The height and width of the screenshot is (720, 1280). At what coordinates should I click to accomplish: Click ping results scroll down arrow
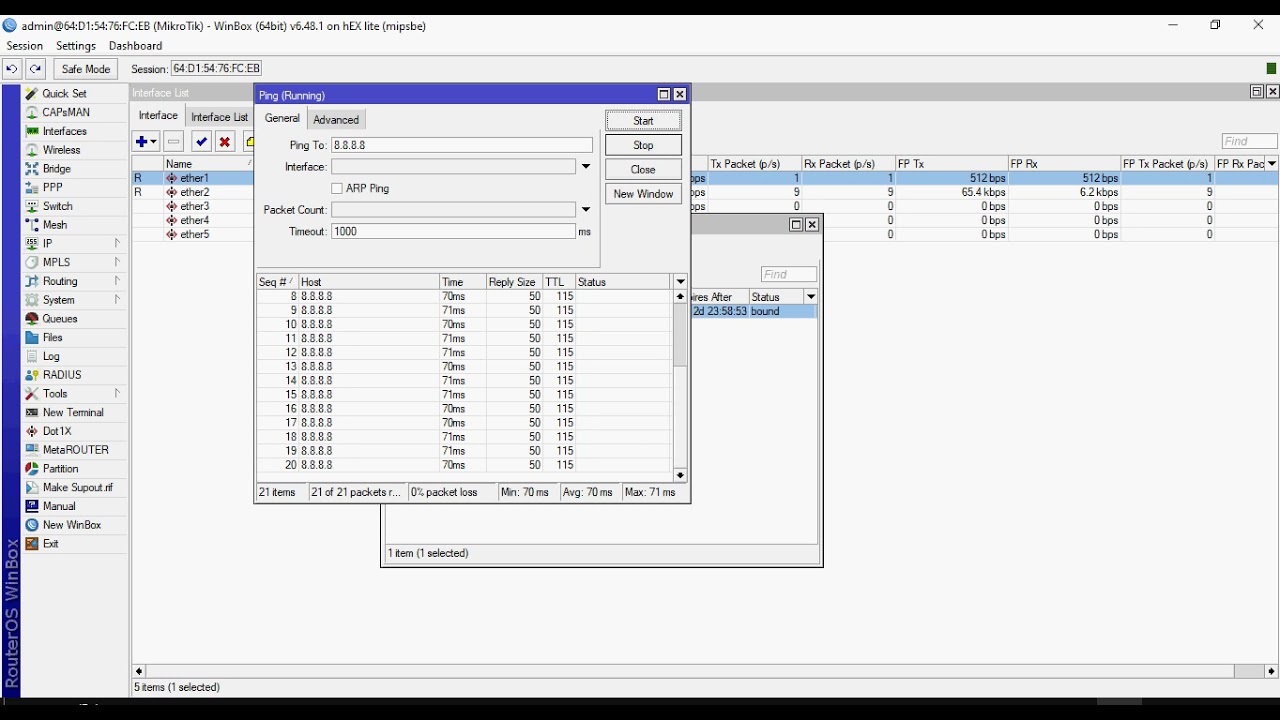(x=680, y=476)
